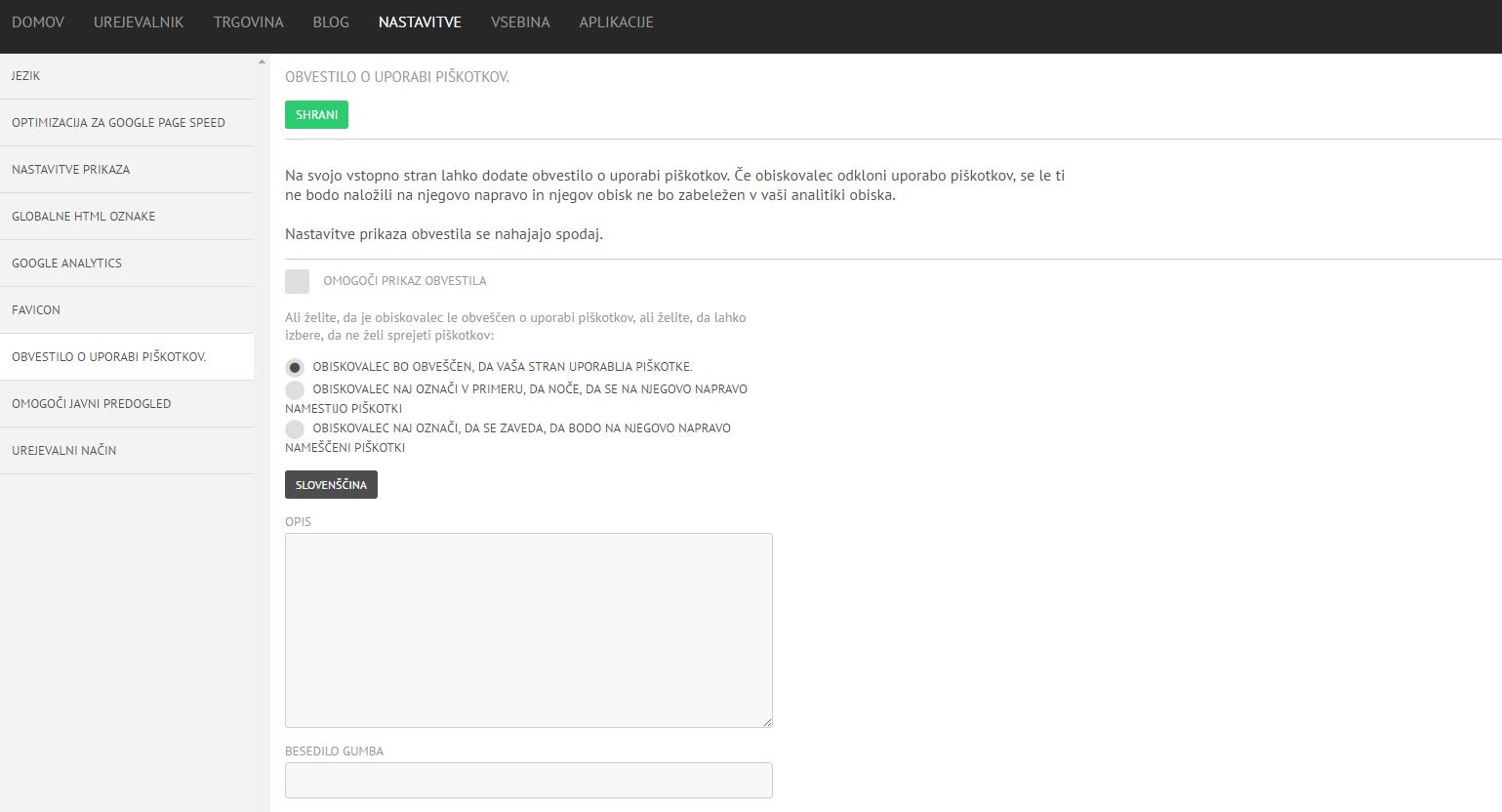This screenshot has height=812, width=1502.
Task: Select Obvestilo o uporabi piškotkov sidebar item
Action: pyautogui.click(x=127, y=357)
